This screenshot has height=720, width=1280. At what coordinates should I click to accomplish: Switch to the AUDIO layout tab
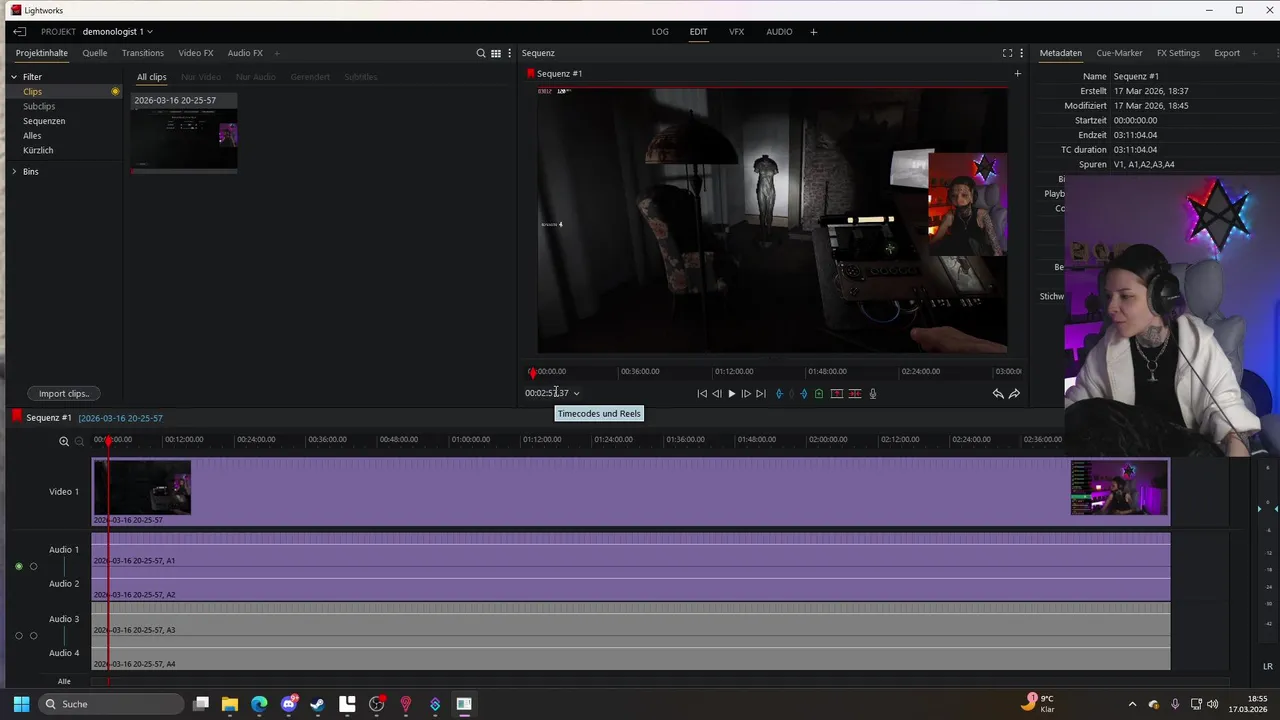[779, 32]
